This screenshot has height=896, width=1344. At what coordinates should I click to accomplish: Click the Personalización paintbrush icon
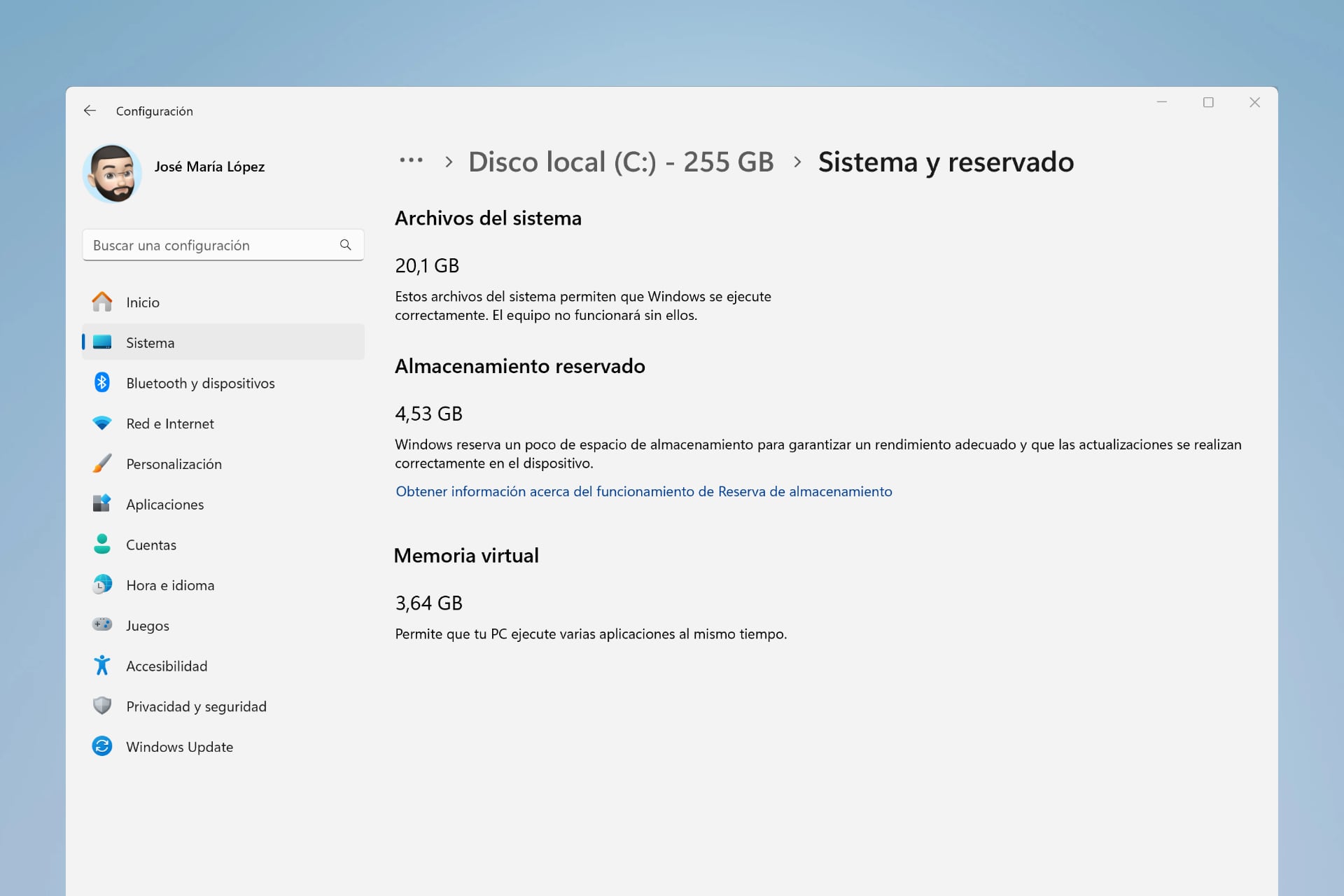coord(102,463)
